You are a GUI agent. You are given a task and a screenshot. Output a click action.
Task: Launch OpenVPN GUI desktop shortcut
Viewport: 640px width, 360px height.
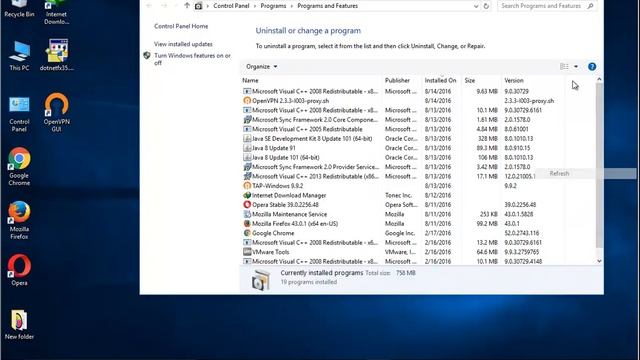56,113
